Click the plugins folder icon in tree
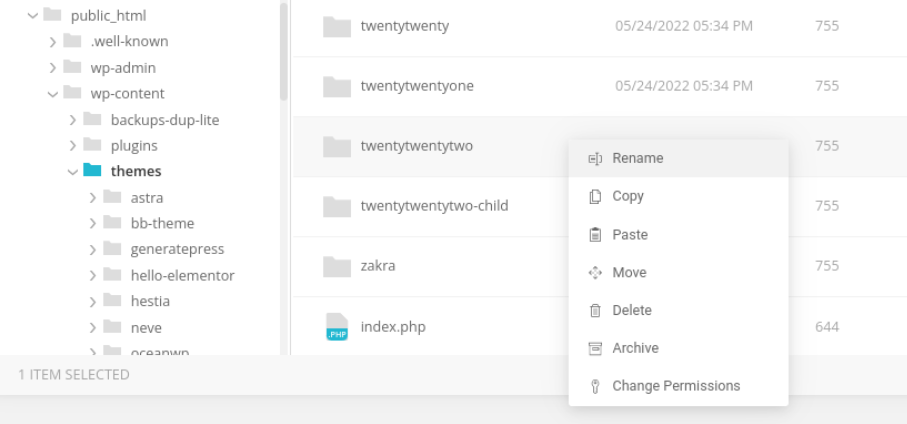This screenshot has height=424, width=907. (x=93, y=144)
